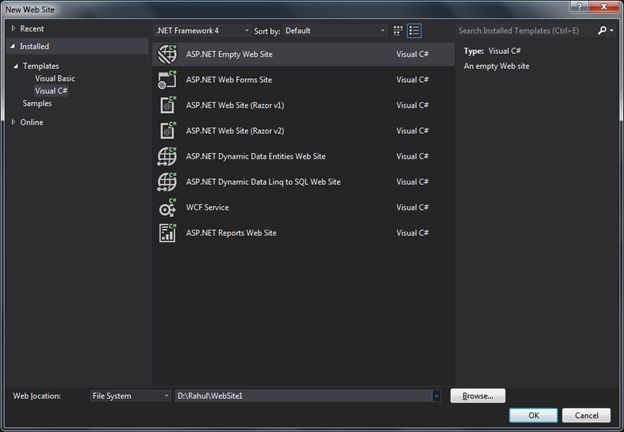Open the search options dropdown arrow
Viewport: 624px width, 432px height.
tap(612, 30)
